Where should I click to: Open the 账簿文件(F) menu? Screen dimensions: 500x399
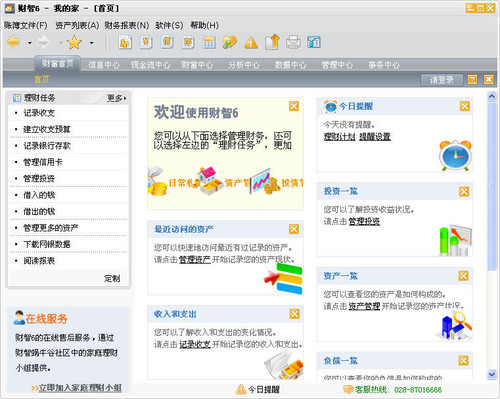[x=26, y=25]
